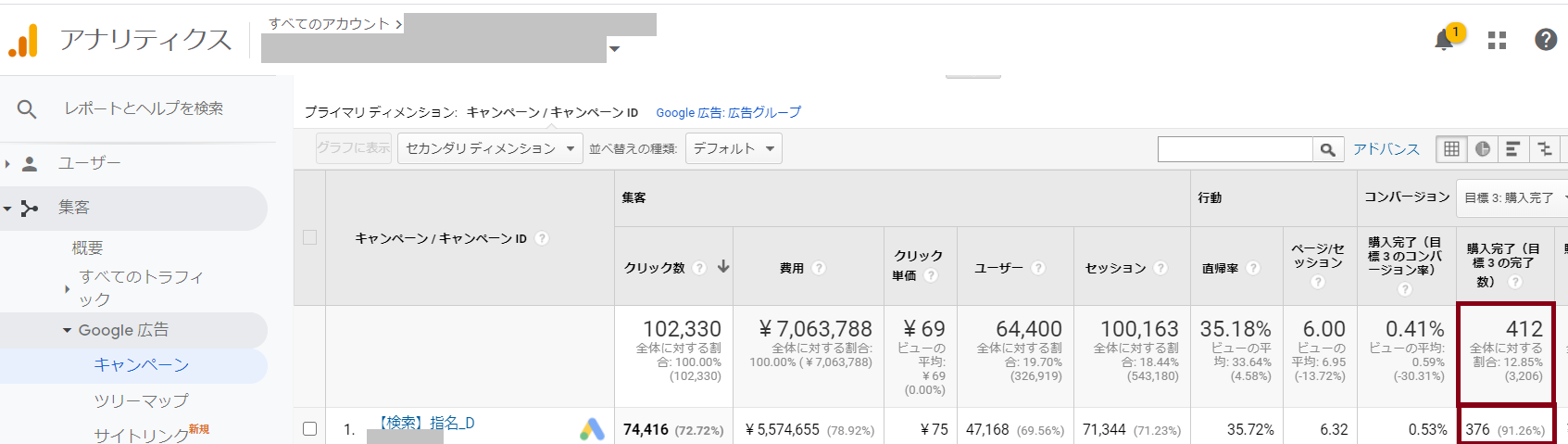1568x444 pixels.
Task: Click the table search magnifier button
Action: point(1327,149)
